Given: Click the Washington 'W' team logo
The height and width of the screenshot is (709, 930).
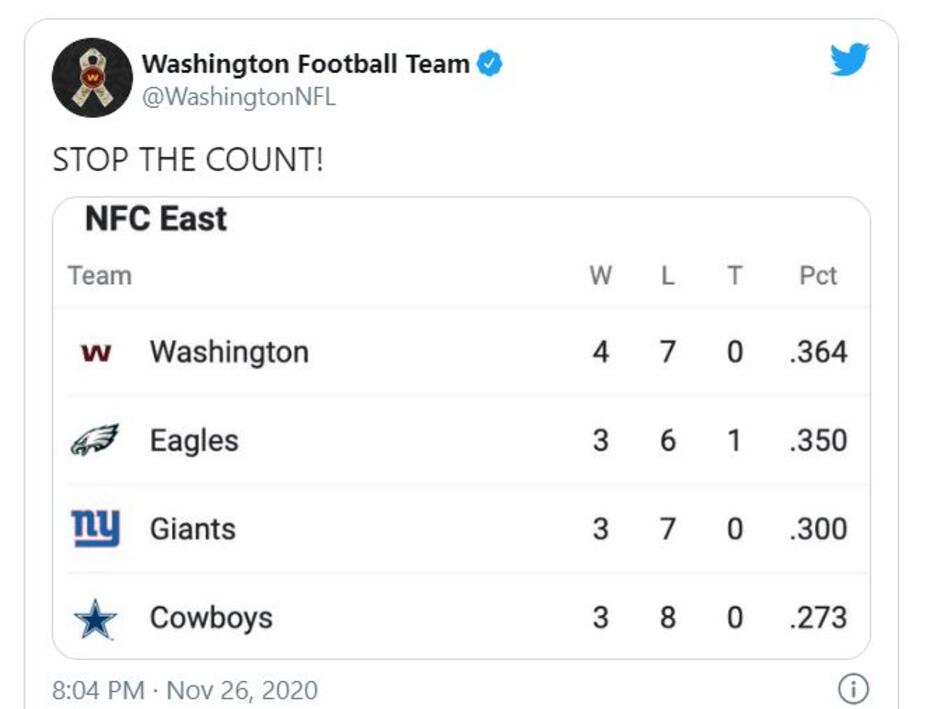Looking at the screenshot, I should pyautogui.click(x=95, y=353).
